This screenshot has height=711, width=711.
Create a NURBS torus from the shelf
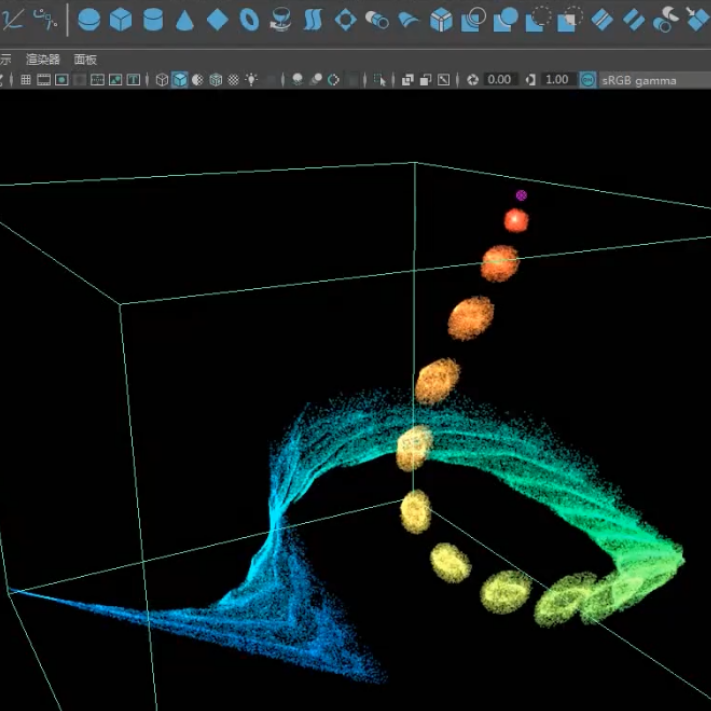[249, 20]
